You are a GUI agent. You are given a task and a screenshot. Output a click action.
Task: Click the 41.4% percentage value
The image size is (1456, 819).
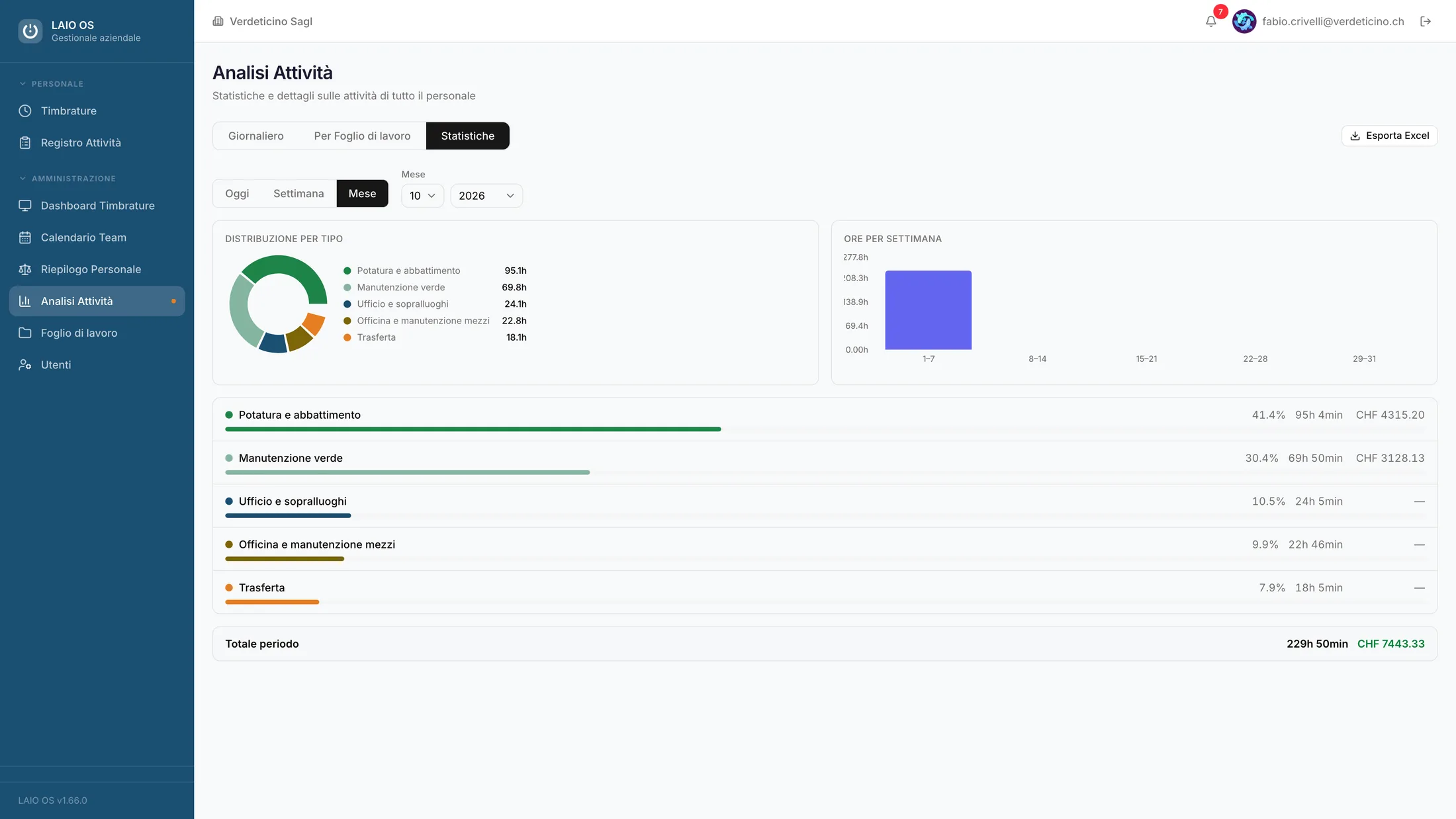[x=1268, y=415]
